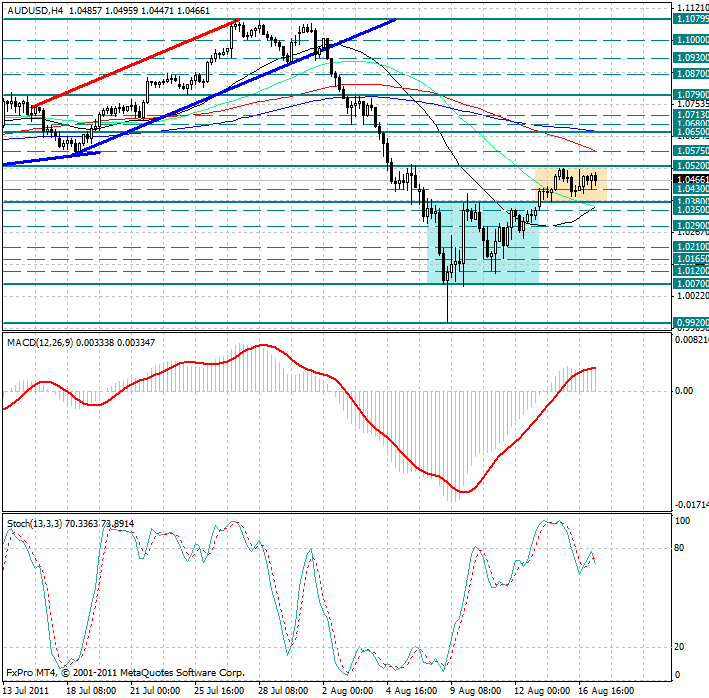The width and height of the screenshot is (709, 698).
Task: Click the 13 Jul 2011 date label
Action: tap(25, 691)
